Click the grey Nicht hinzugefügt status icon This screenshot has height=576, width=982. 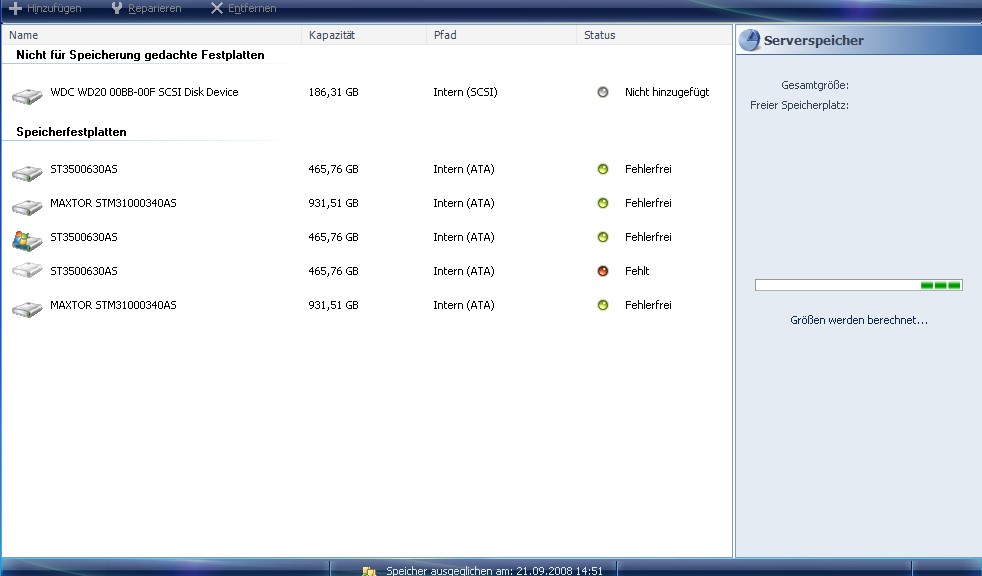point(602,92)
